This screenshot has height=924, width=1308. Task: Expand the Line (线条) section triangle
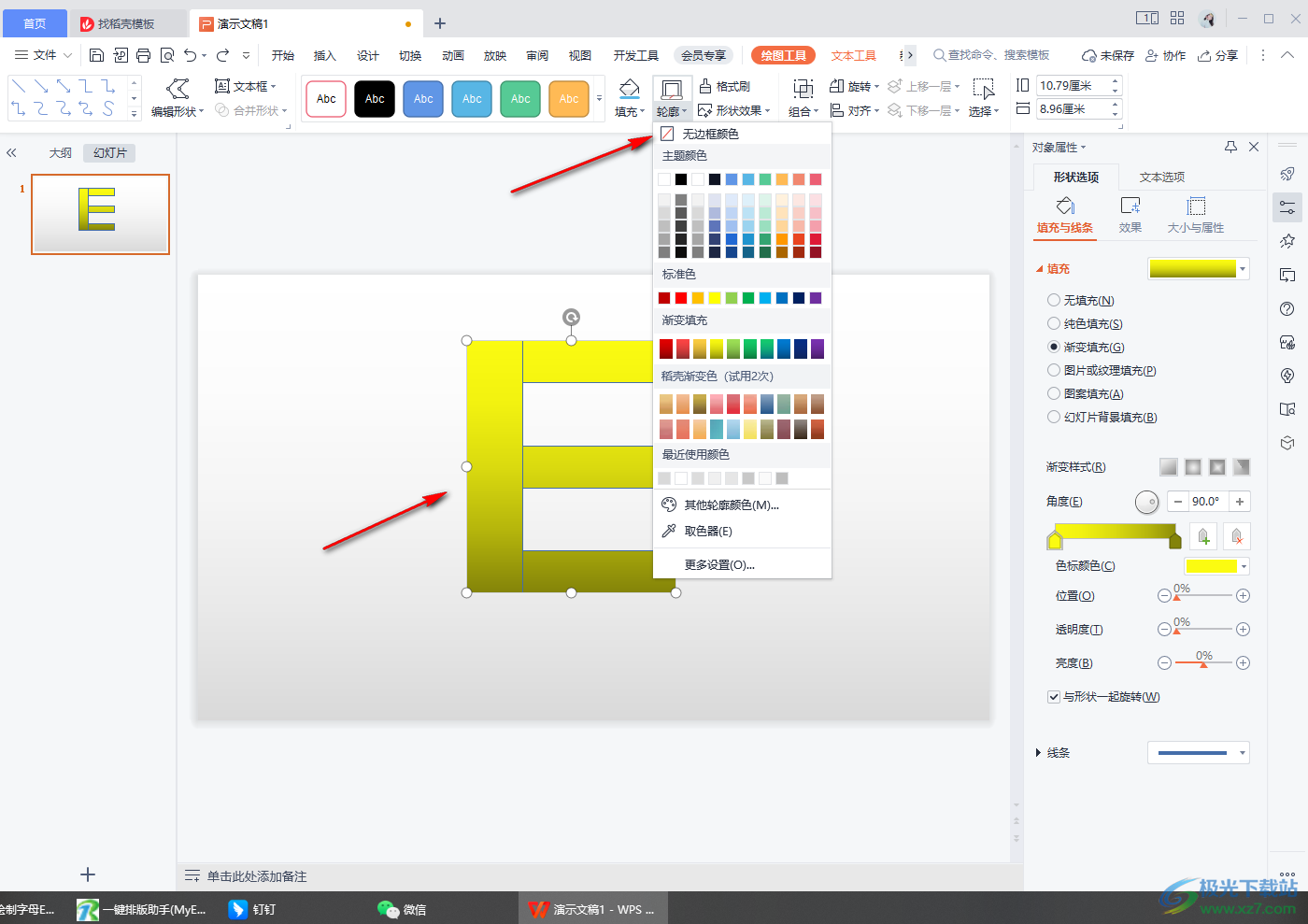coord(1038,753)
